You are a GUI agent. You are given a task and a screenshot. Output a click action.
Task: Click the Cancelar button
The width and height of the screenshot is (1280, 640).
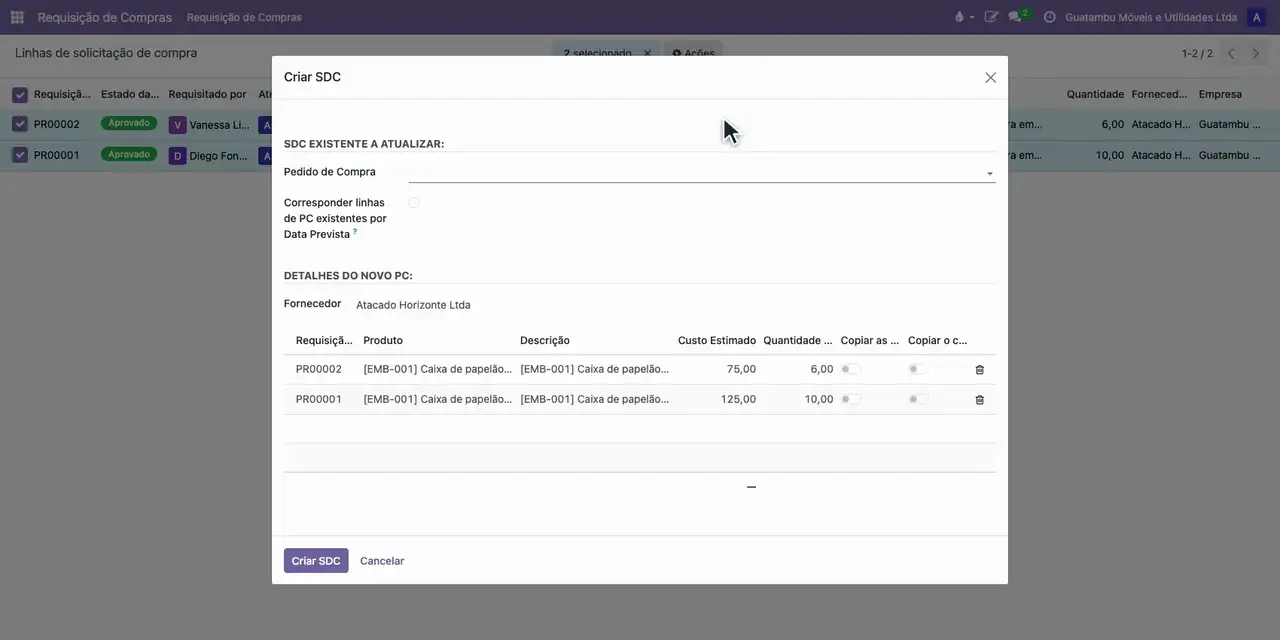click(x=382, y=561)
